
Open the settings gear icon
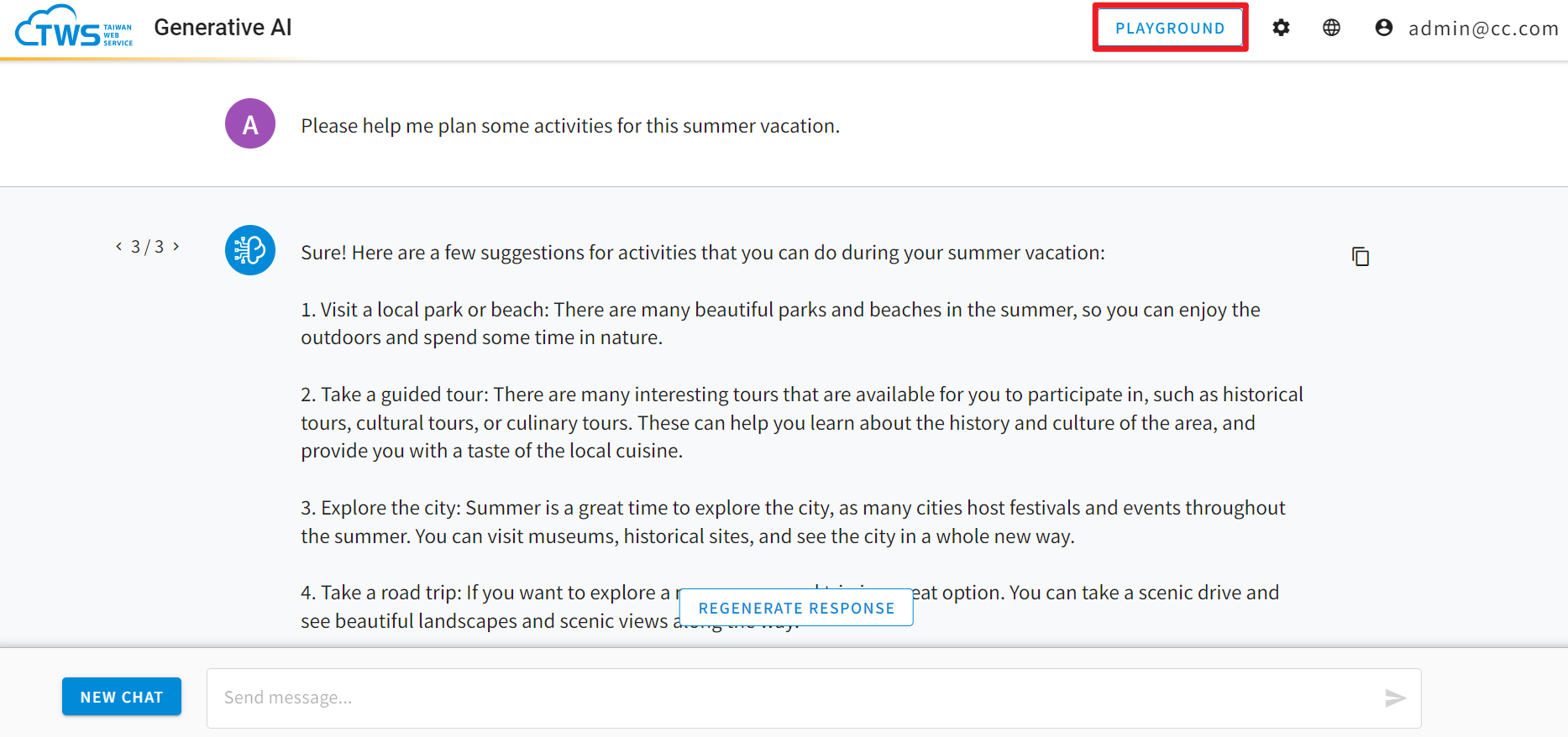(1281, 28)
